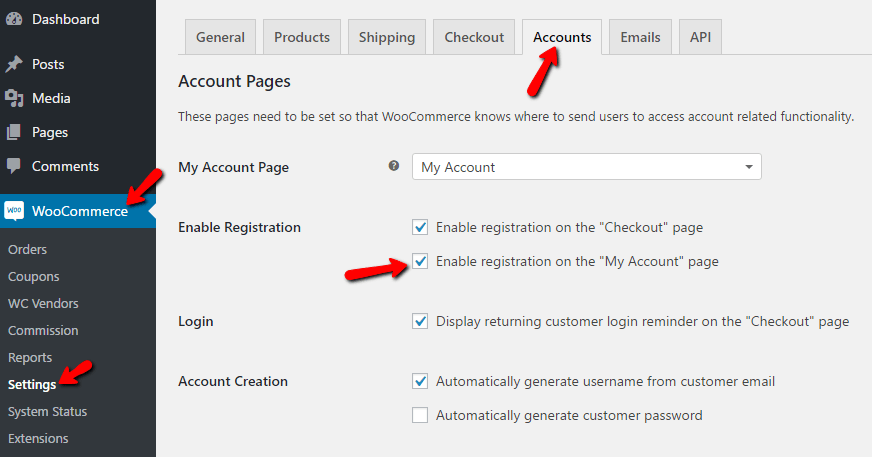
Task: Enable automatically generate customer password
Action: pos(420,415)
